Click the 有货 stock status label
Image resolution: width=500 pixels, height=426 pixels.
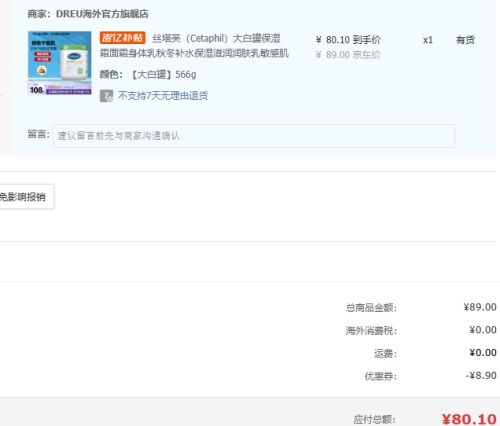465,40
